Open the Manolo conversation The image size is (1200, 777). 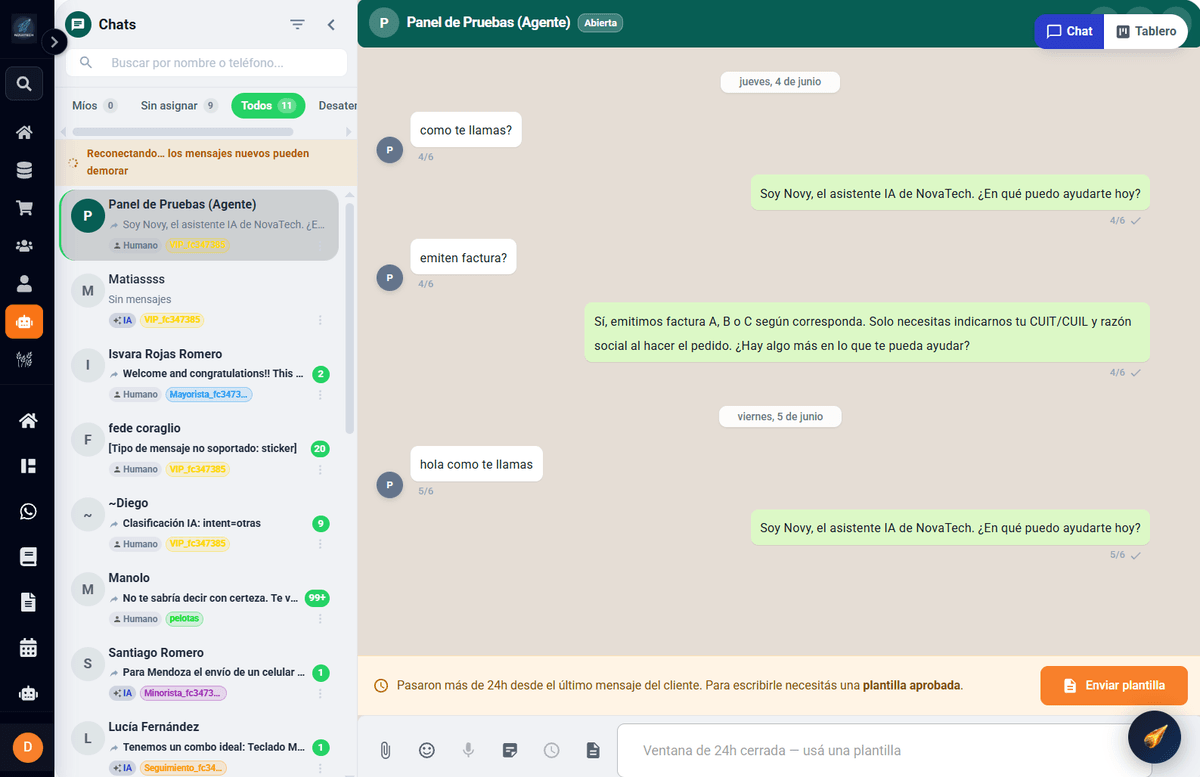tap(199, 598)
